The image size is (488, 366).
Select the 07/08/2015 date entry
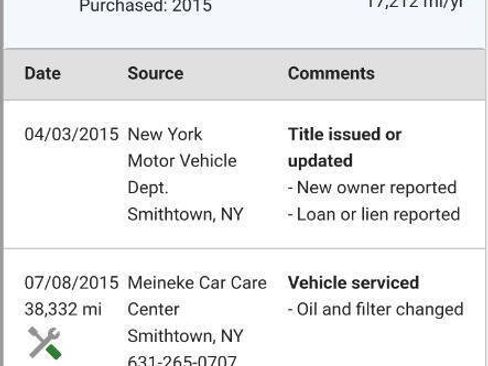pyautogui.click(x=71, y=283)
